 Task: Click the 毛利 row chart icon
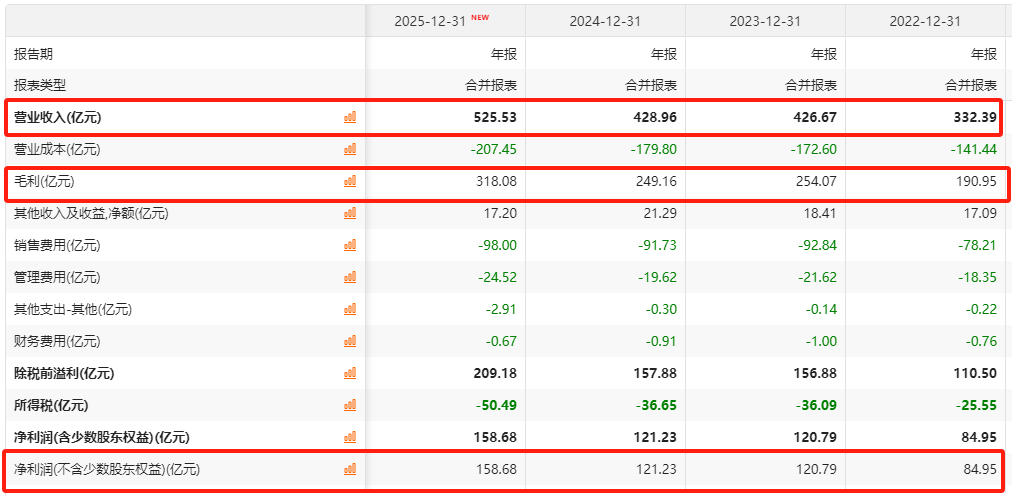tap(350, 181)
